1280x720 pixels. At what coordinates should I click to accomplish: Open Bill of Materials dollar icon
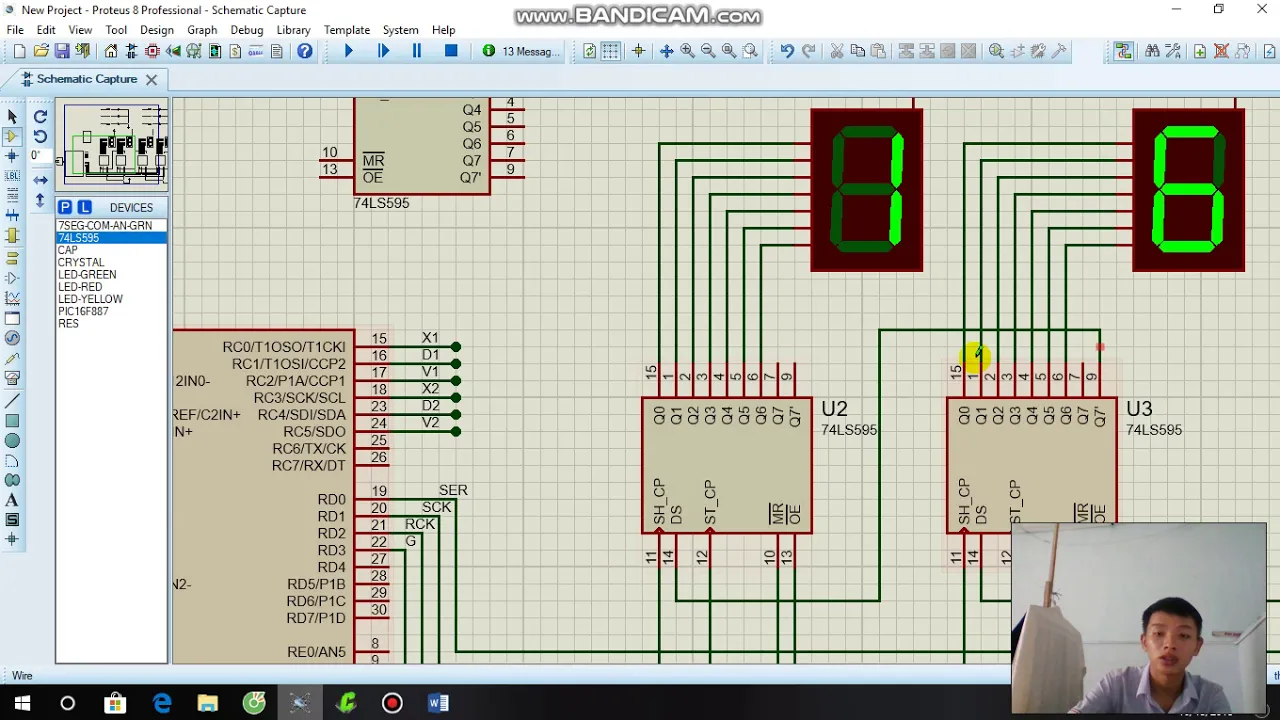(x=235, y=51)
